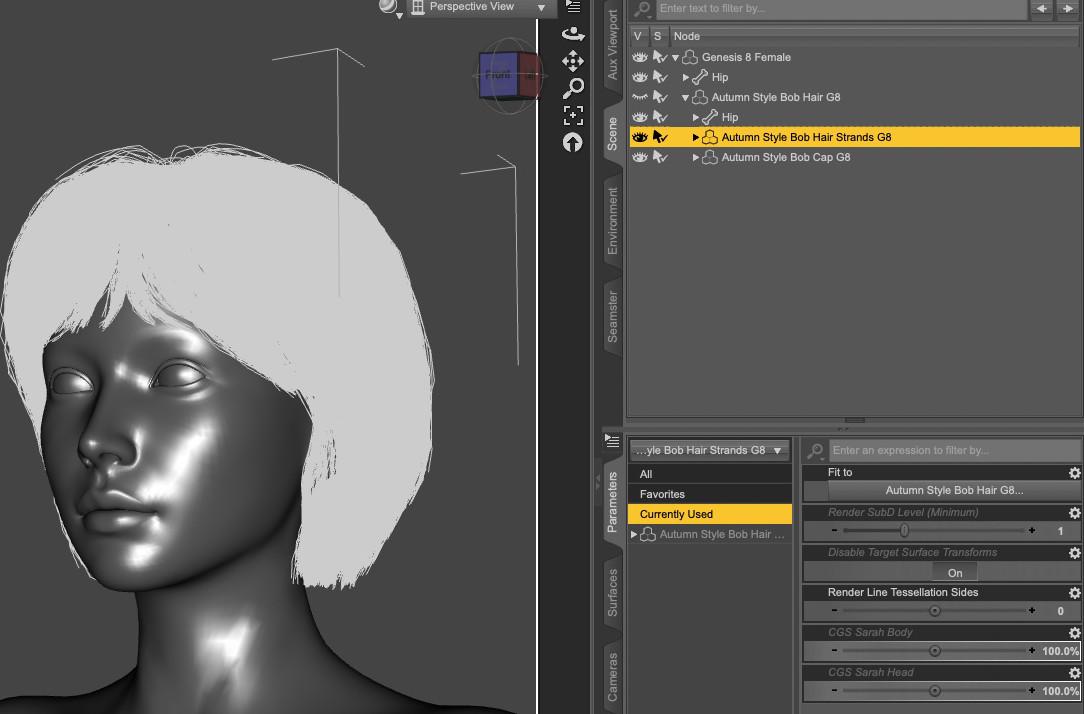1084x714 pixels.
Task: Toggle the Disable Target Surface Transforms On button
Action: pyautogui.click(x=955, y=573)
